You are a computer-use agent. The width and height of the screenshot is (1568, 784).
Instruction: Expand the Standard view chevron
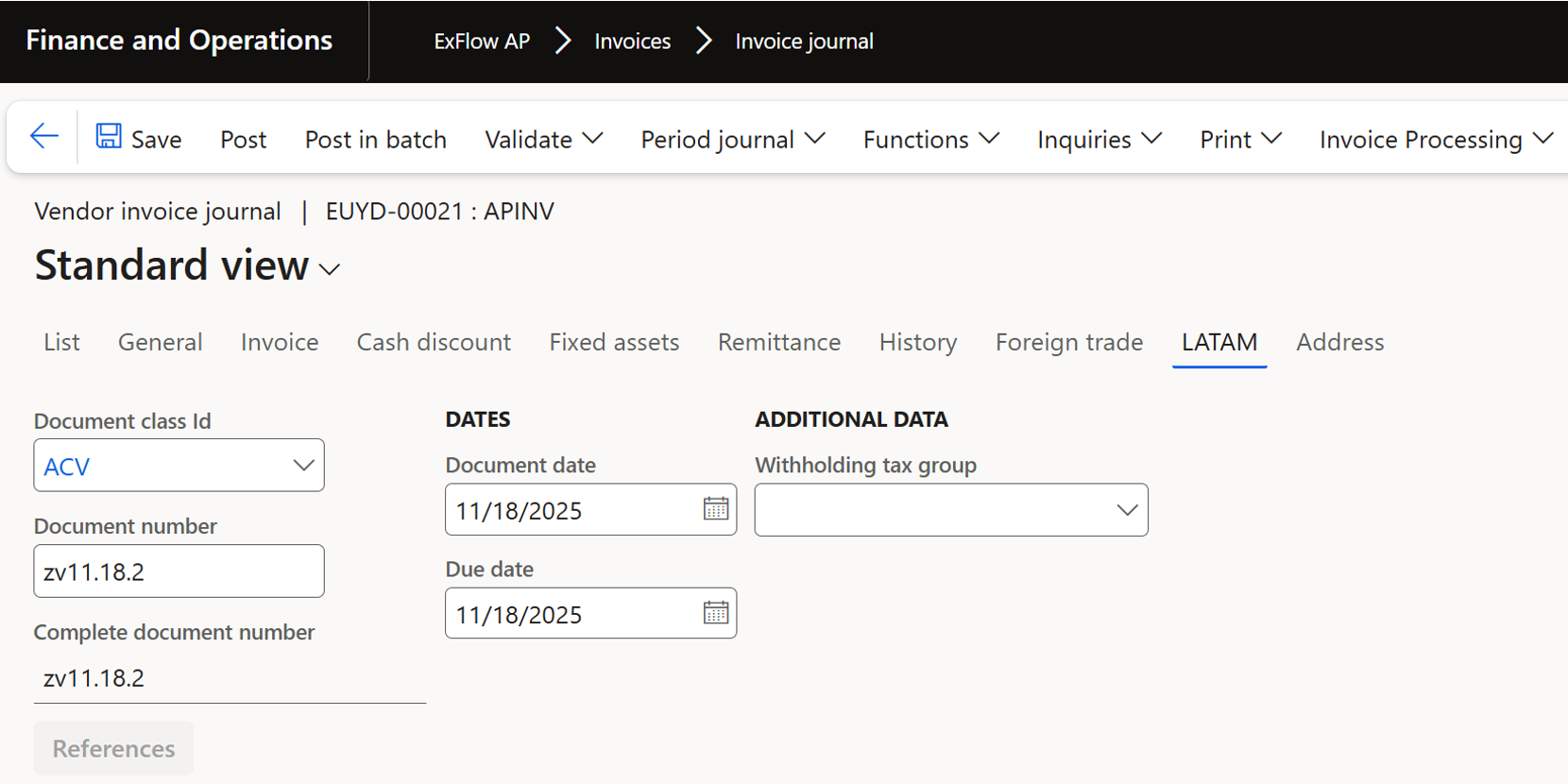pos(330,270)
